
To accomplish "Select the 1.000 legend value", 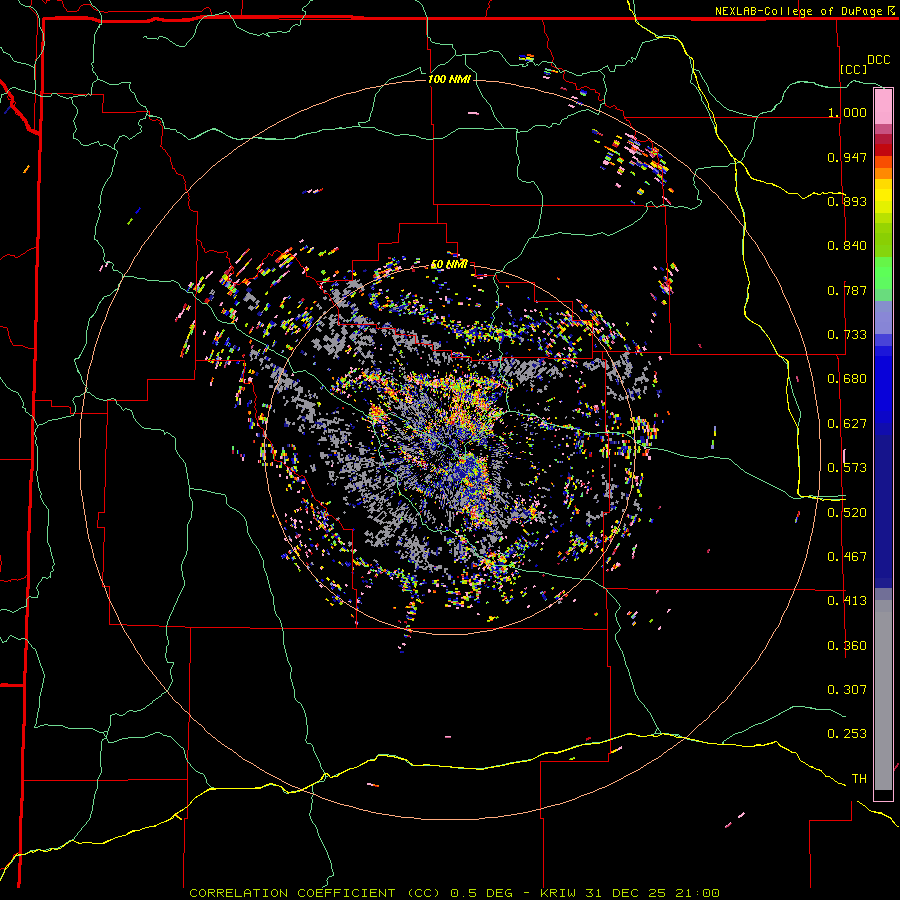I will (847, 112).
